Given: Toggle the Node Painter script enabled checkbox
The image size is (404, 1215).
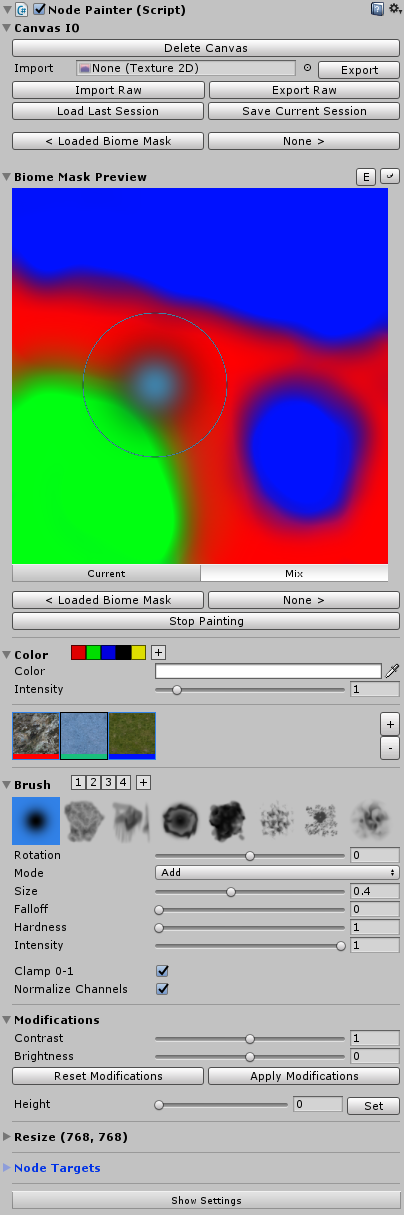Looking at the screenshot, I should pos(40,9).
